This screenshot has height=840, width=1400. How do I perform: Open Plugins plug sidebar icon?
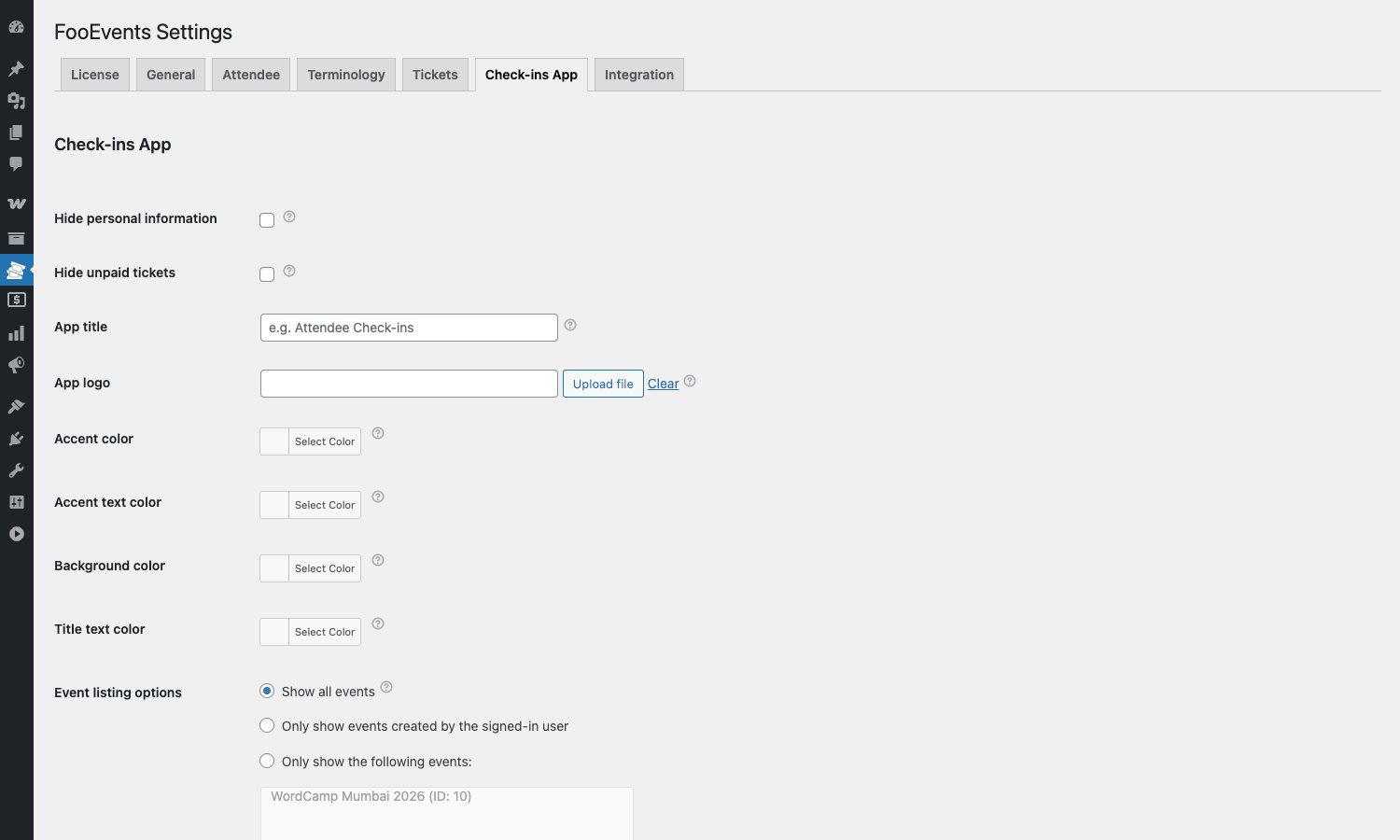coord(16,439)
